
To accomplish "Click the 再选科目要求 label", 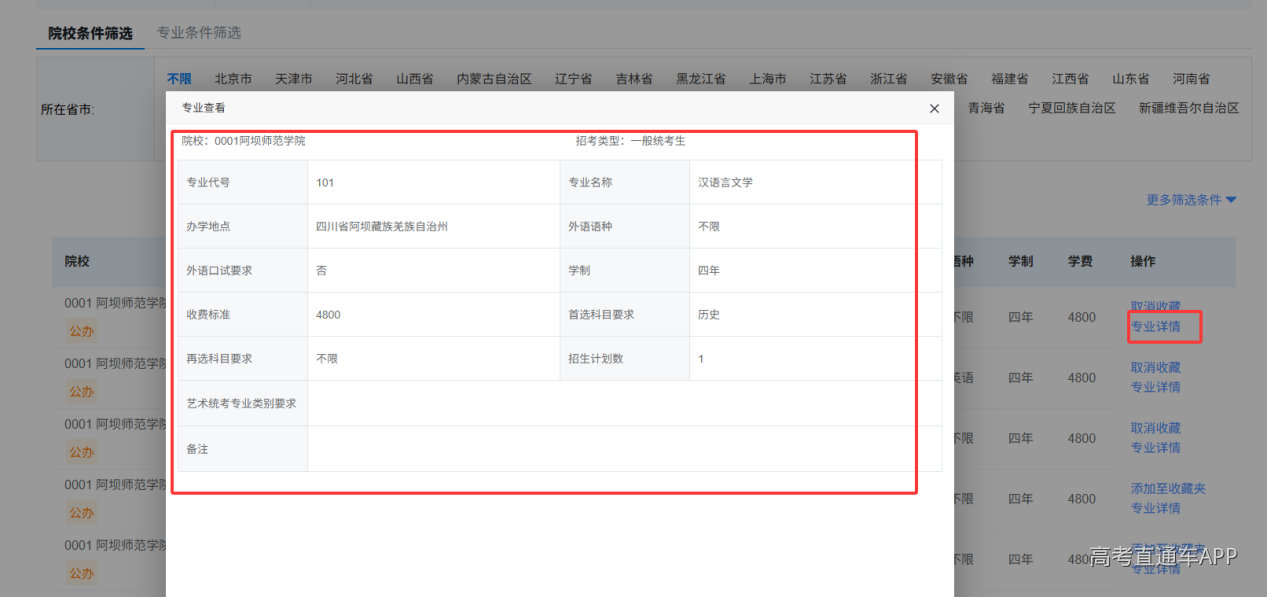I will click(219, 358).
